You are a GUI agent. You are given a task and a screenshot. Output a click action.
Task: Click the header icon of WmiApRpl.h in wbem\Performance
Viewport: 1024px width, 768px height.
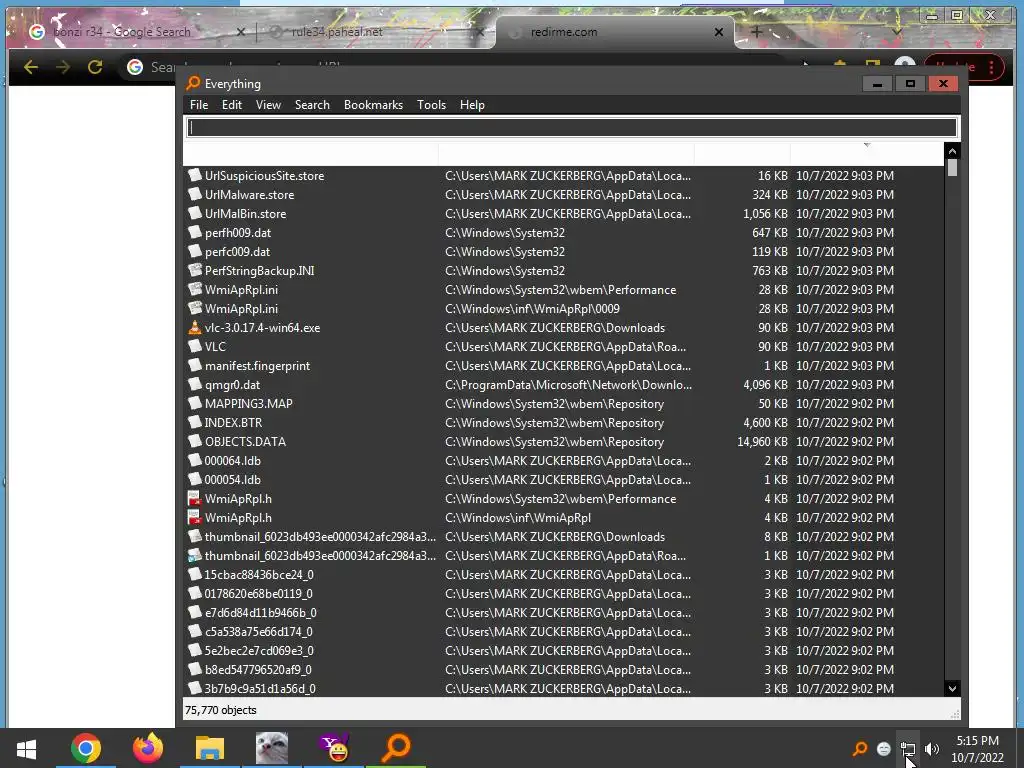195,499
